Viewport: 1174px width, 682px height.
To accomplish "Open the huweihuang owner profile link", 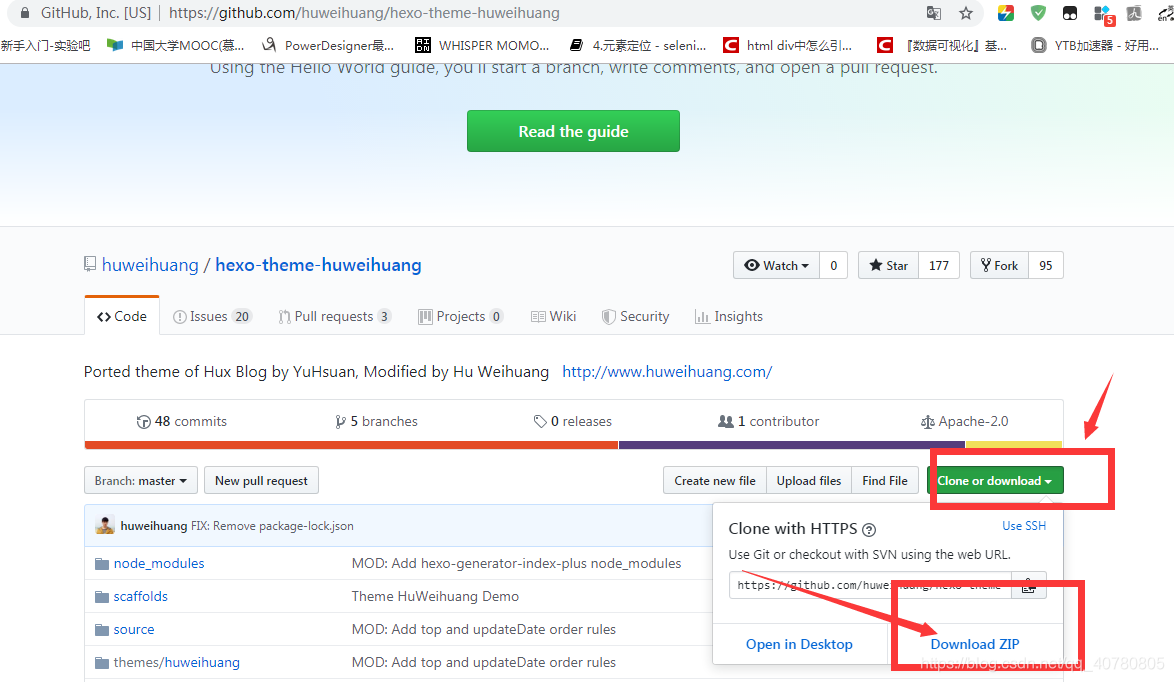I will [x=150, y=265].
